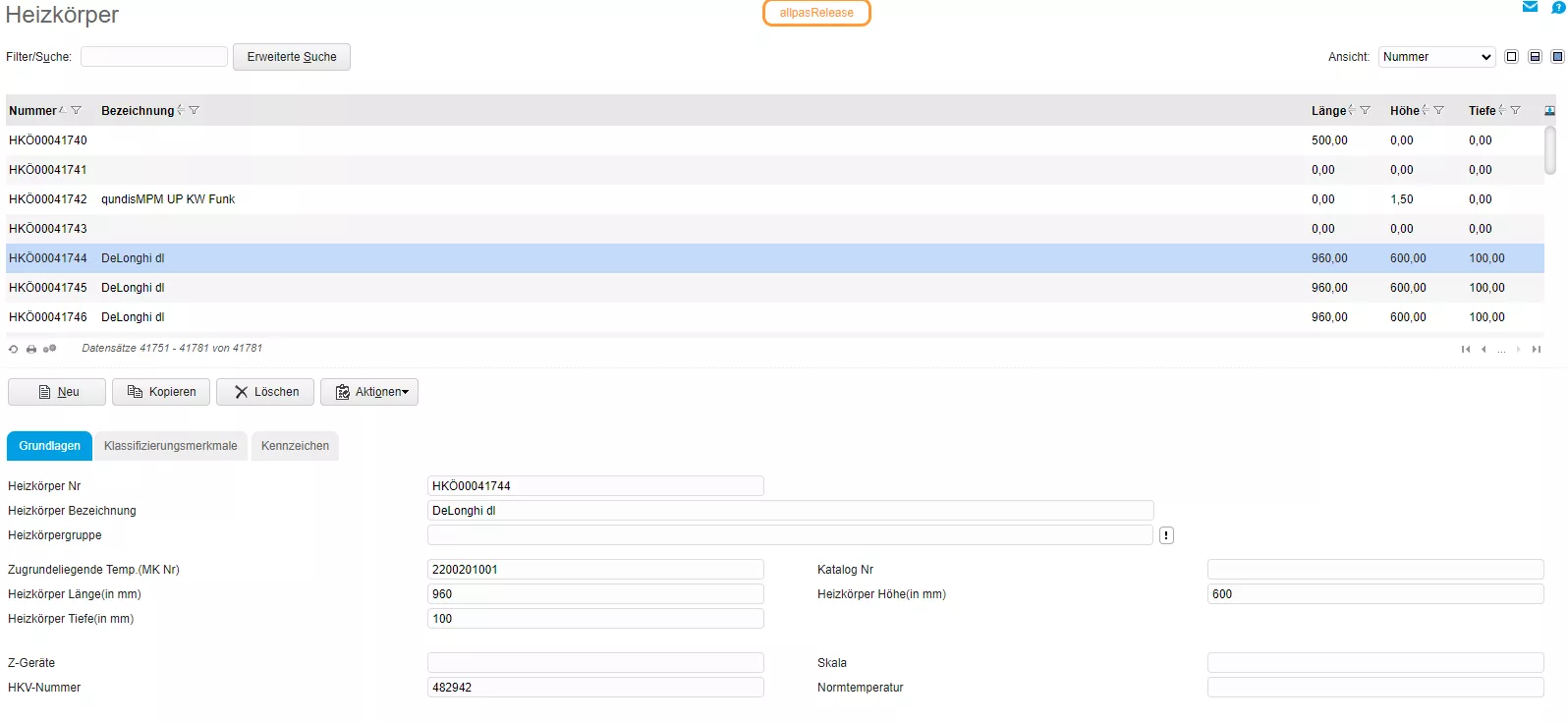The height and width of the screenshot is (722, 1568).
Task: Print the records list with printer icon
Action: click(31, 349)
